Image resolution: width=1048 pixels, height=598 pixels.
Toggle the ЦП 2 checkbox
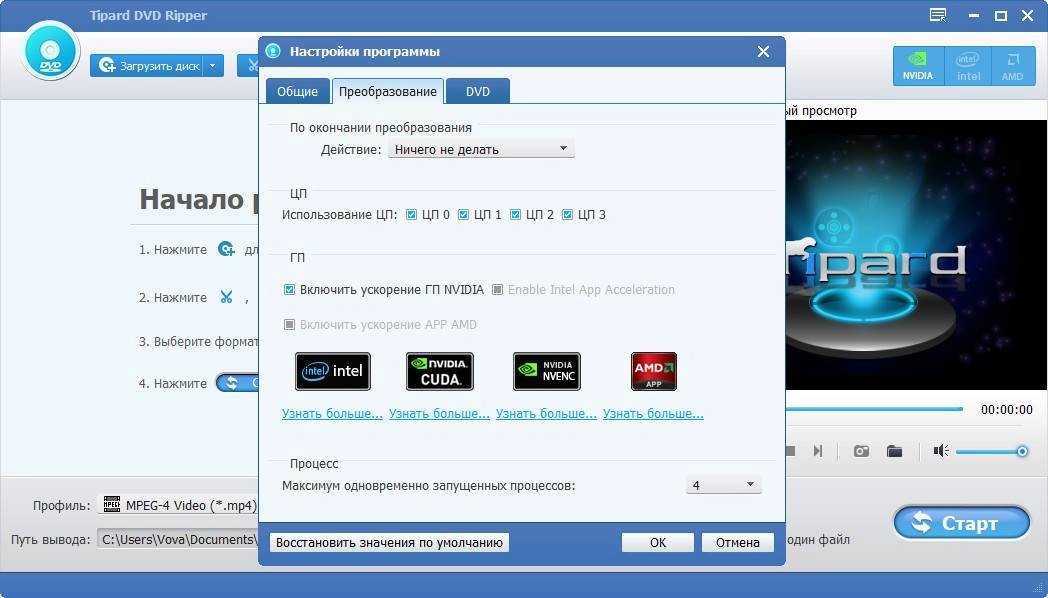[515, 214]
